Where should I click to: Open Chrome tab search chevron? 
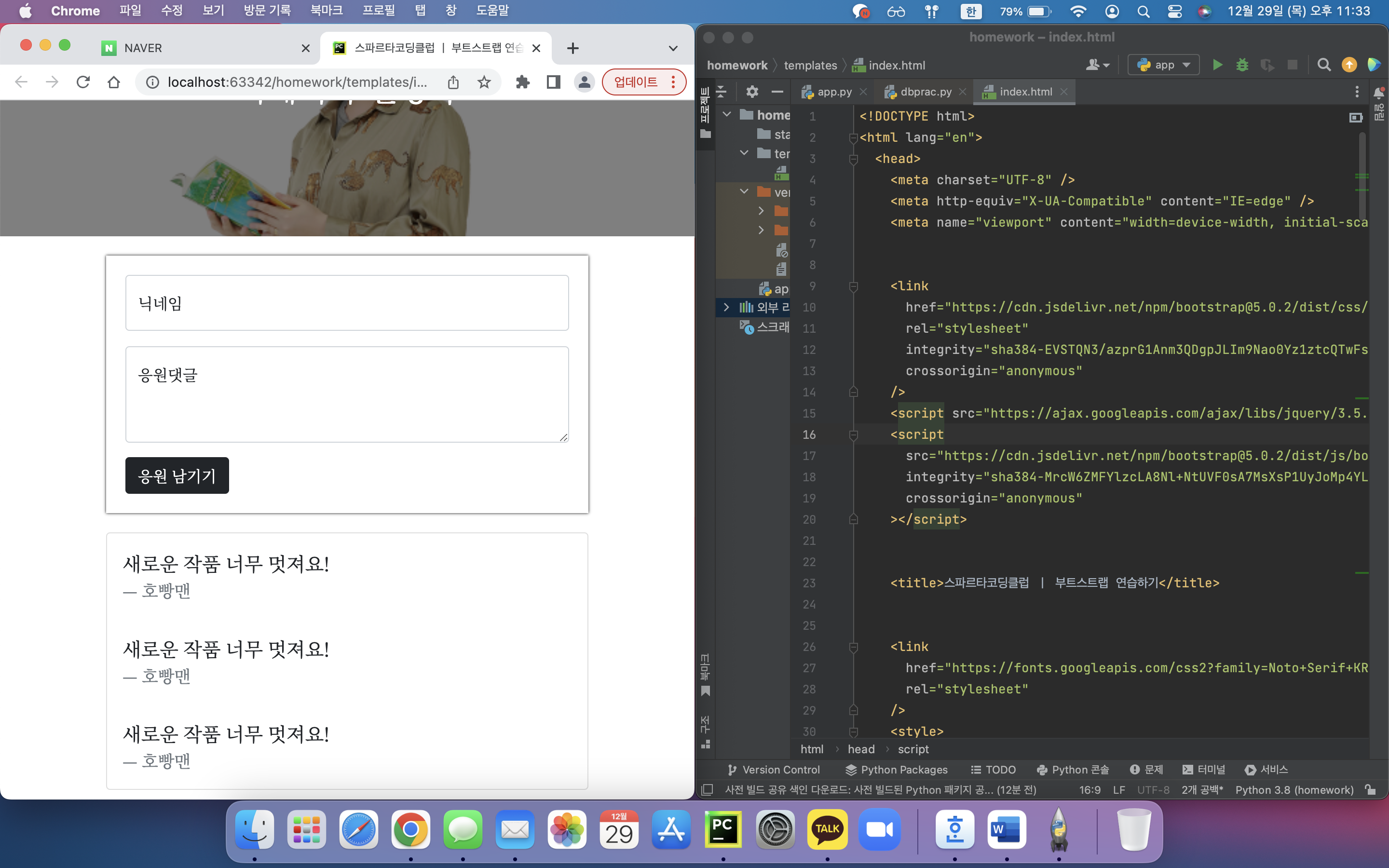coord(673,48)
